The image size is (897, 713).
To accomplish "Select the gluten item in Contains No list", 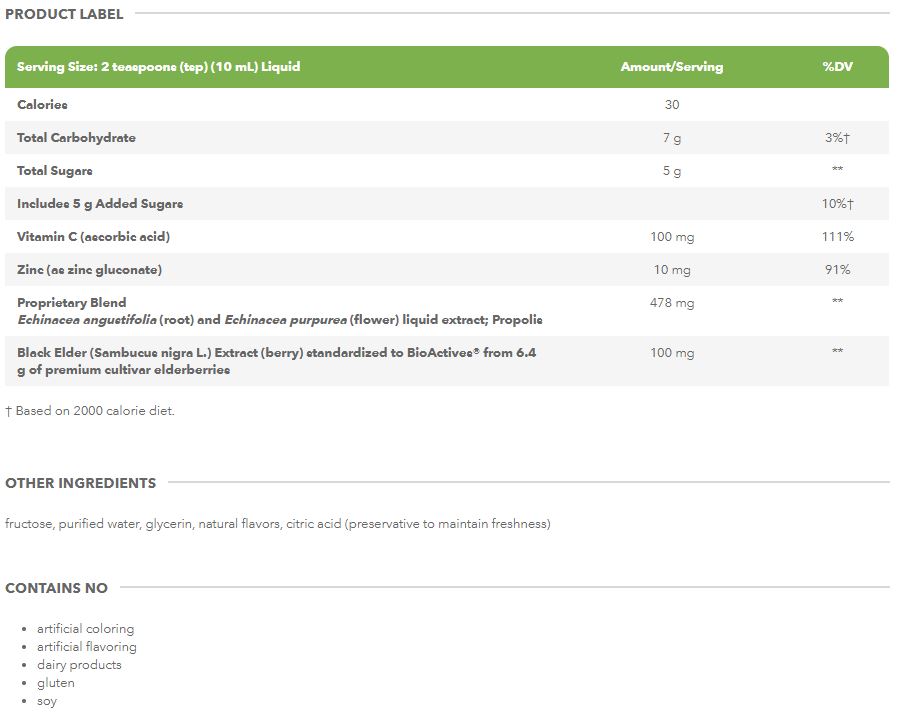I will point(56,683).
